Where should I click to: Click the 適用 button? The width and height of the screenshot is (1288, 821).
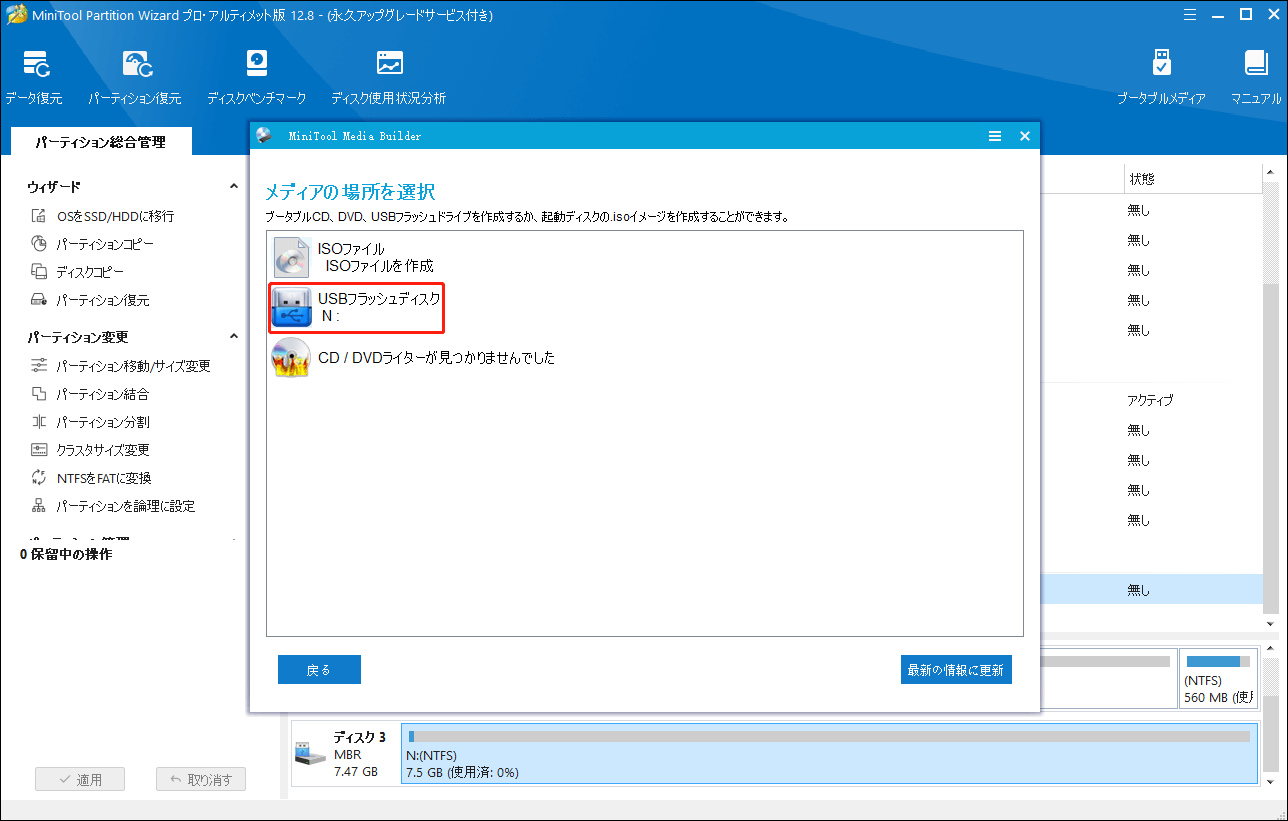(80, 780)
